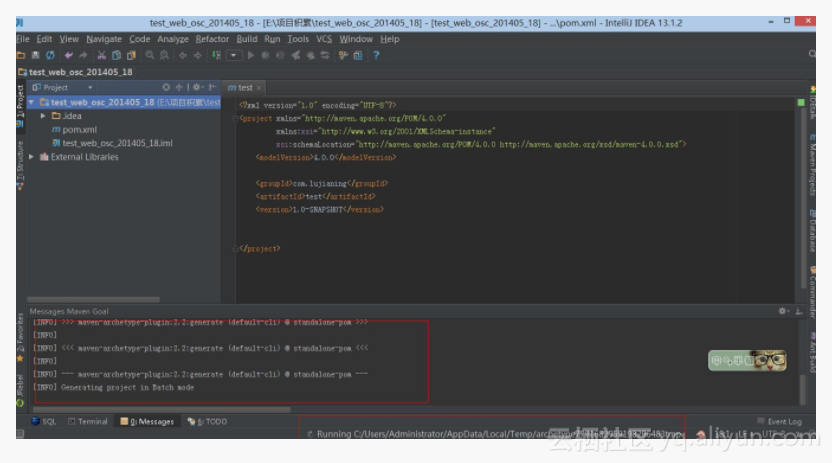The height and width of the screenshot is (463, 832).
Task: Open the Refactor menu
Action: (x=212, y=39)
